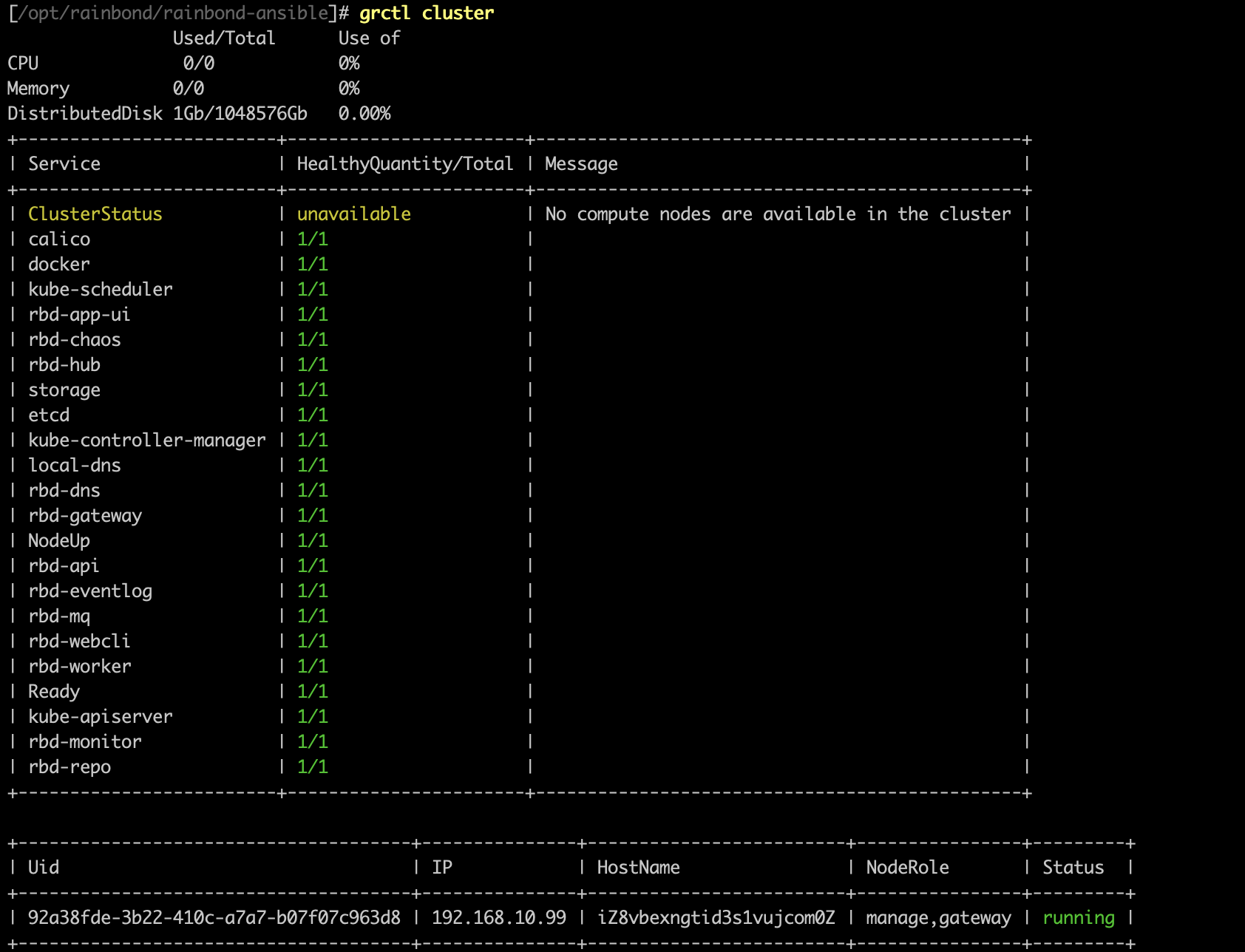
Task: Select the 'kube-apiserver' service name
Action: 101,717
